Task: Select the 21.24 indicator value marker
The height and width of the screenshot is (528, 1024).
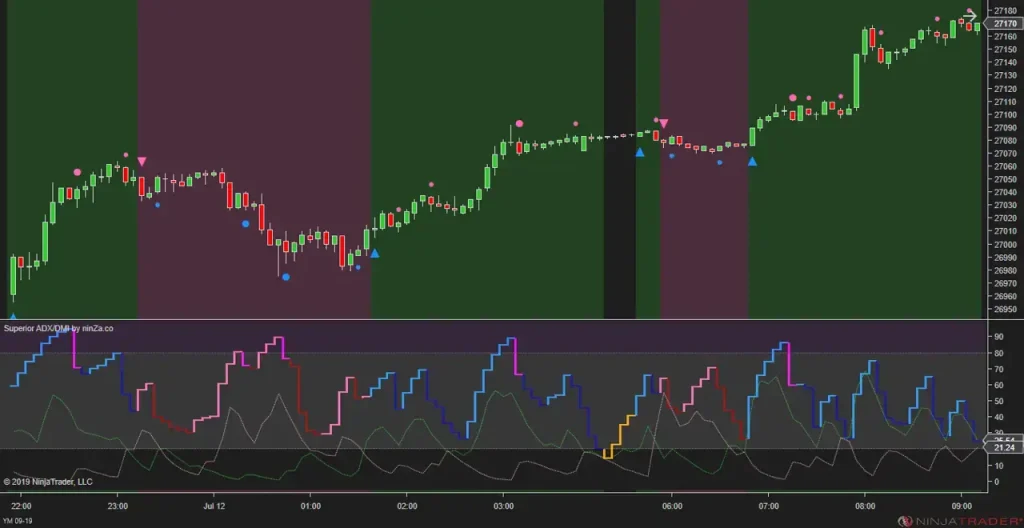Action: 1002,448
